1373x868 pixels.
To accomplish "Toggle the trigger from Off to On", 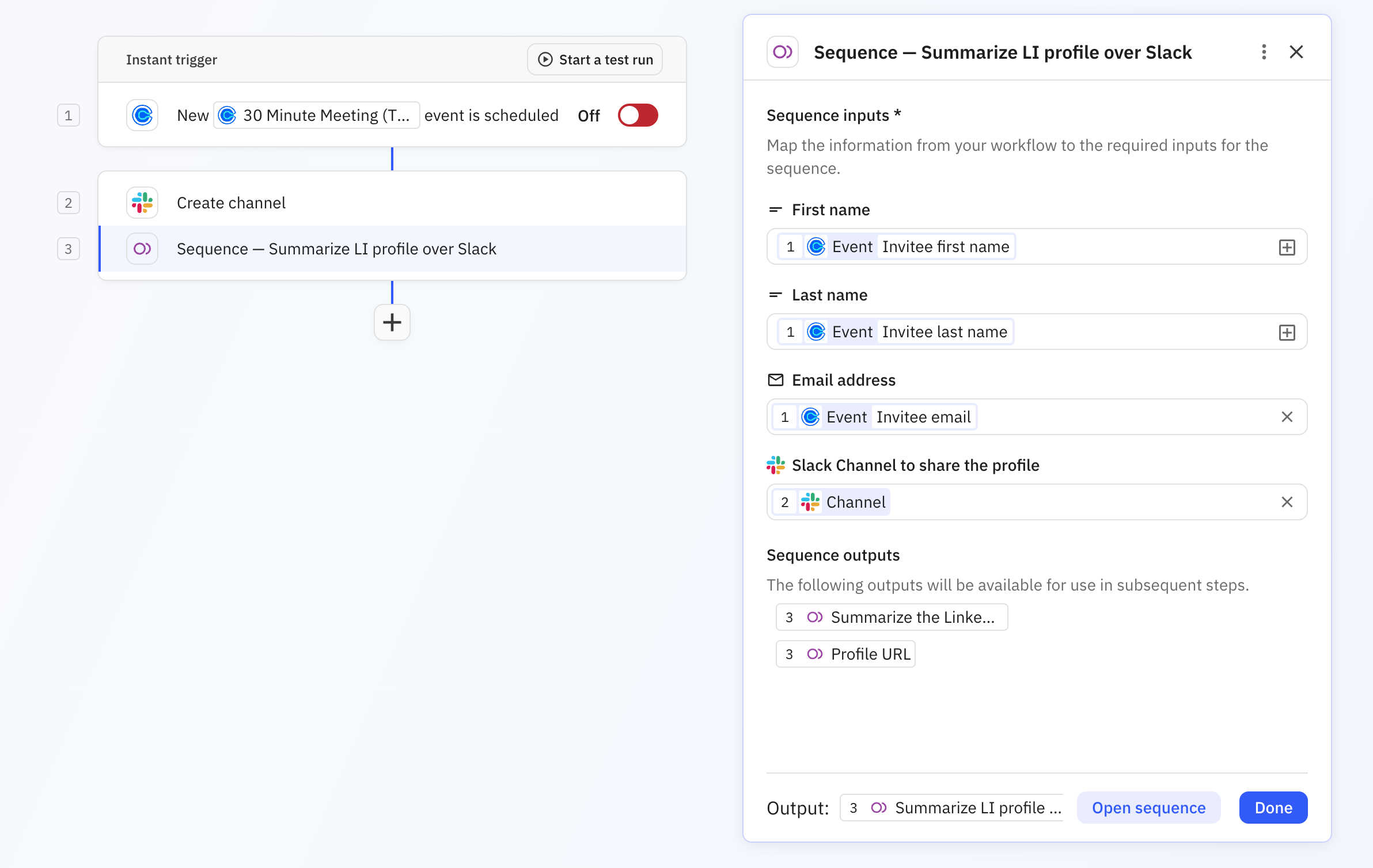I will click(638, 115).
